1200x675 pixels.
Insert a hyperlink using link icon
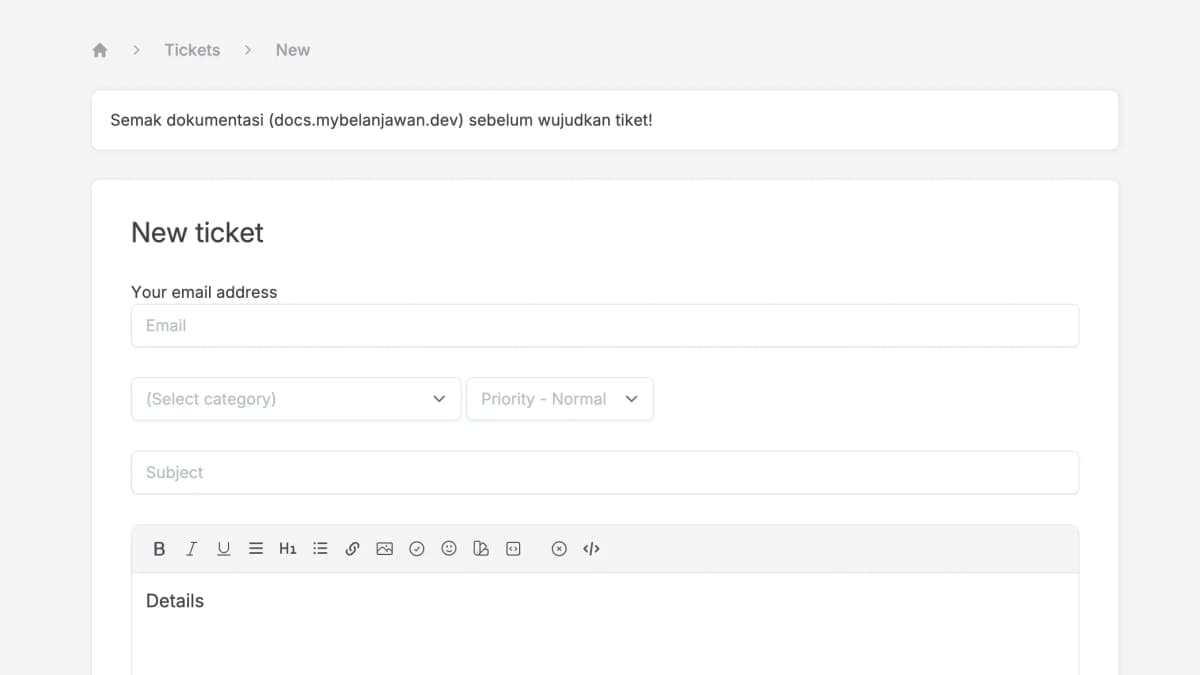coord(352,549)
